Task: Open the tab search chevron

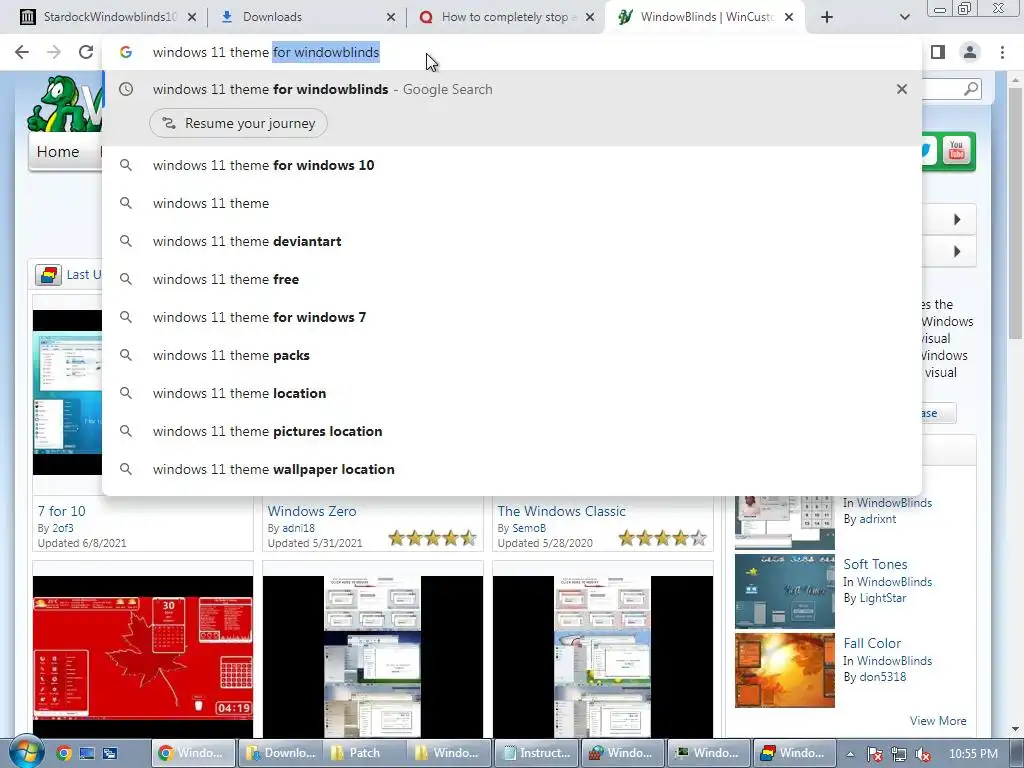Action: pos(904,17)
